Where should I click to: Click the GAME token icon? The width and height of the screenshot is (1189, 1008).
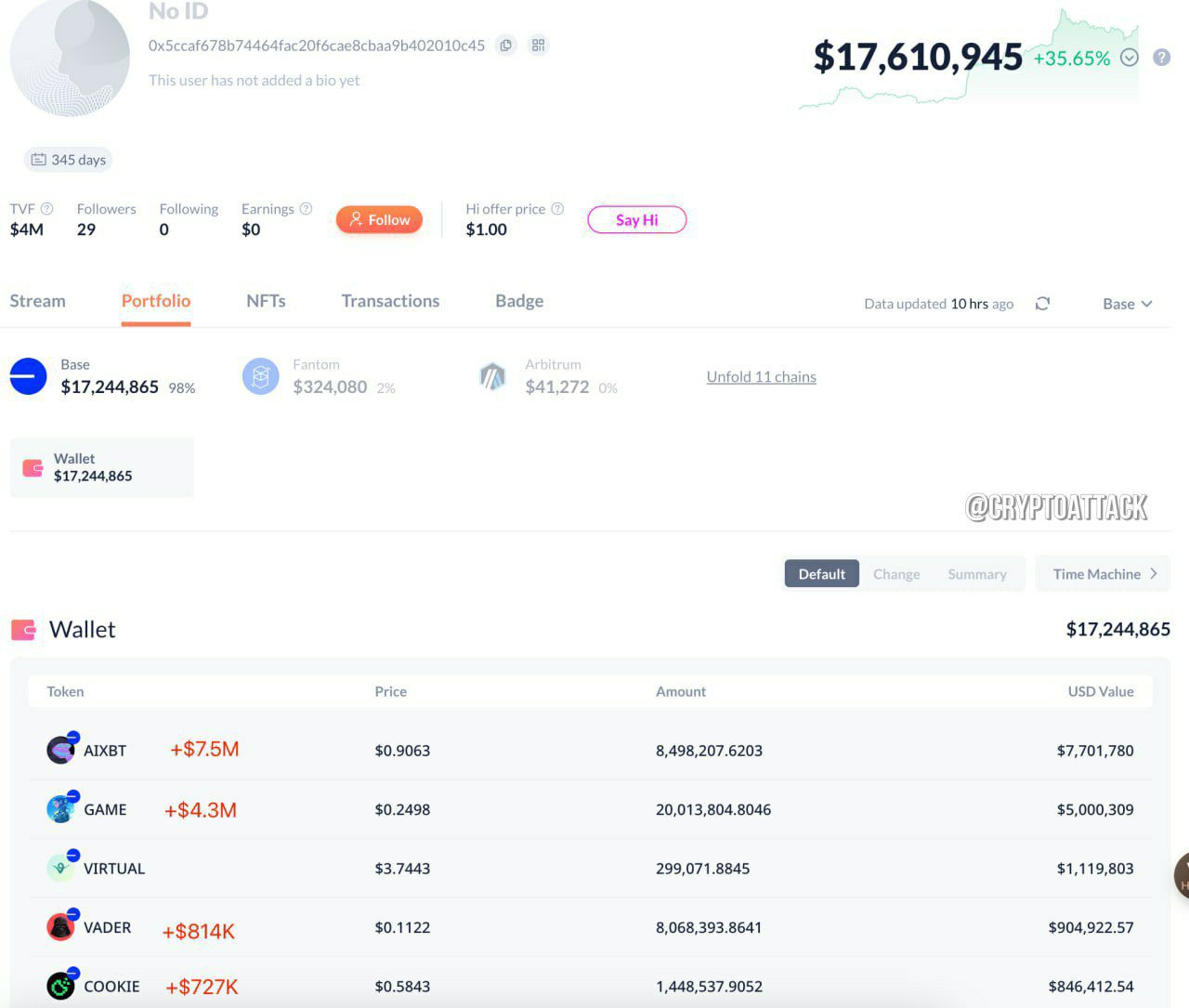61,809
